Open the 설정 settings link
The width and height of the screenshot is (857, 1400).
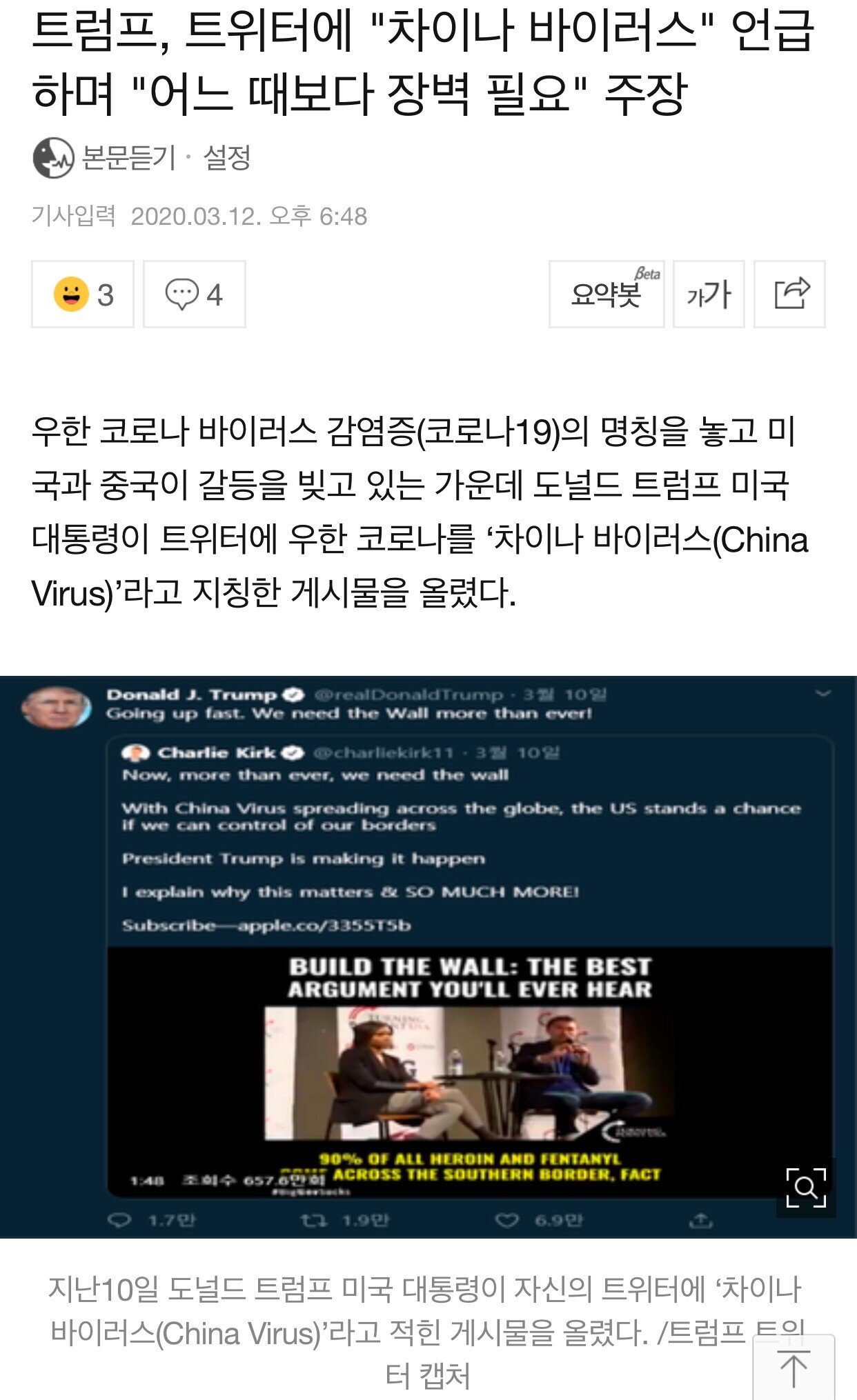tap(227, 158)
